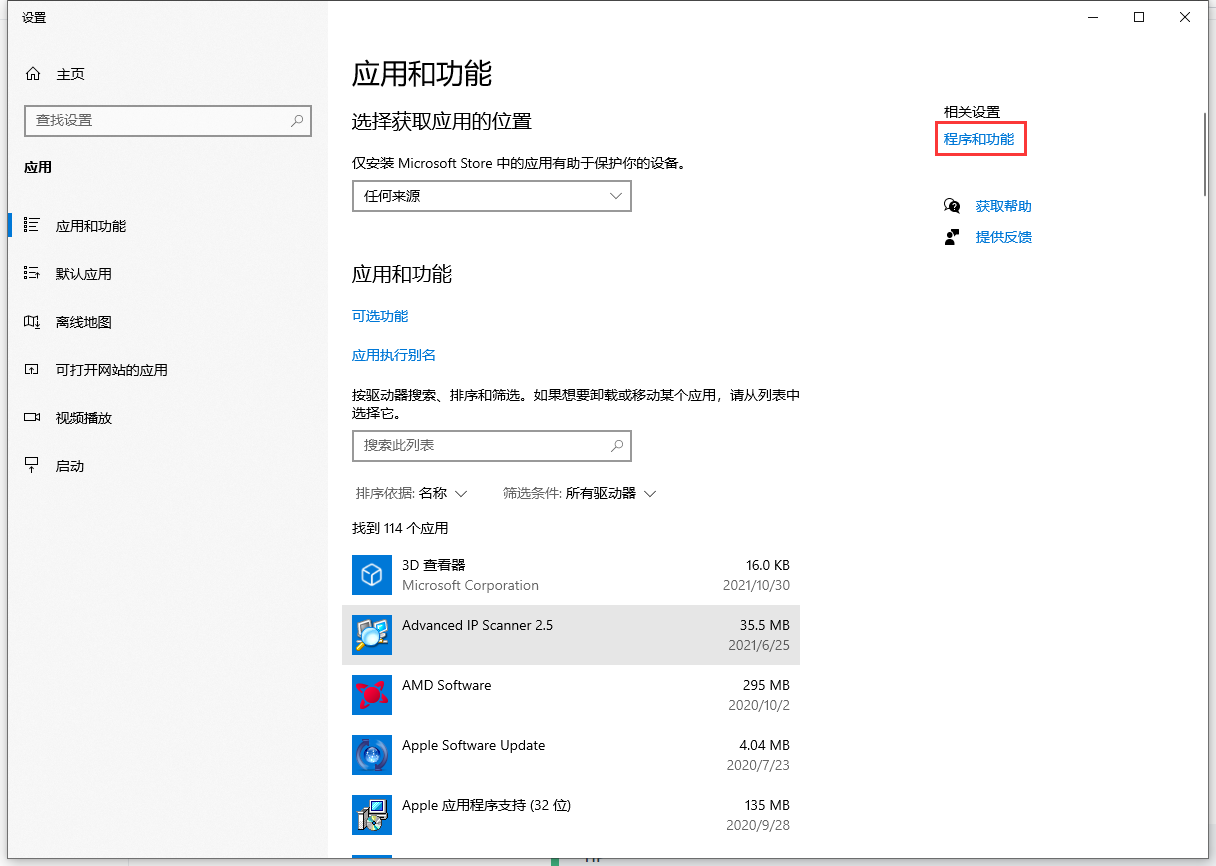Select the 3D 查看器 app name

pos(434,565)
